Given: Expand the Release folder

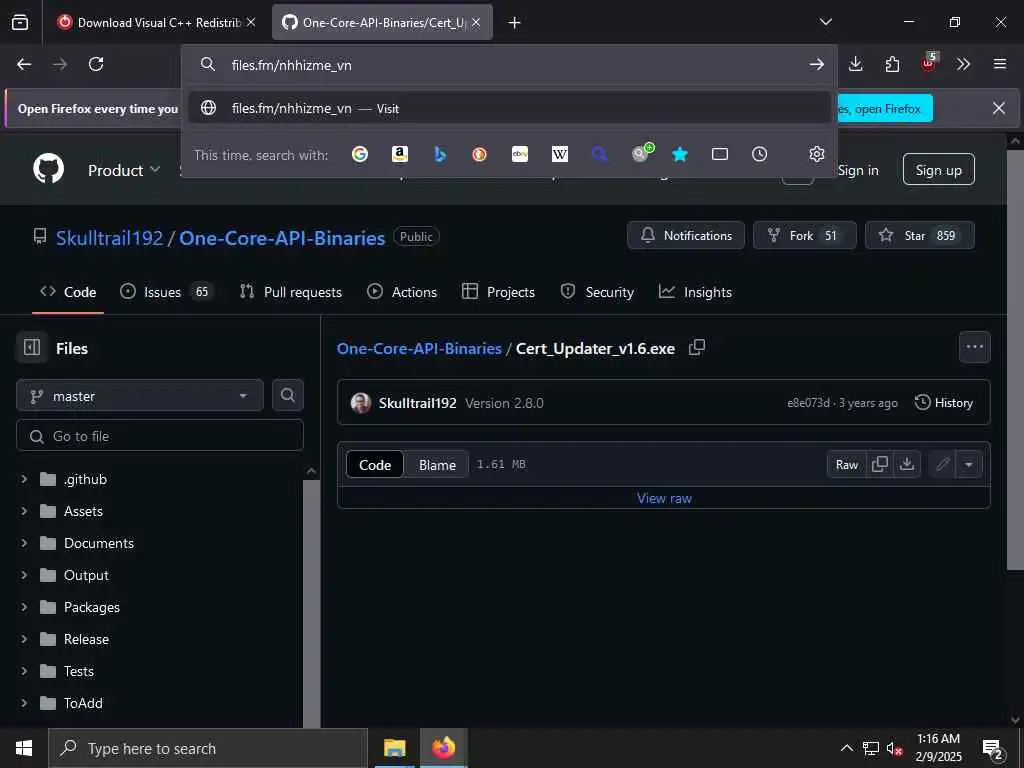Looking at the screenshot, I should point(24,639).
